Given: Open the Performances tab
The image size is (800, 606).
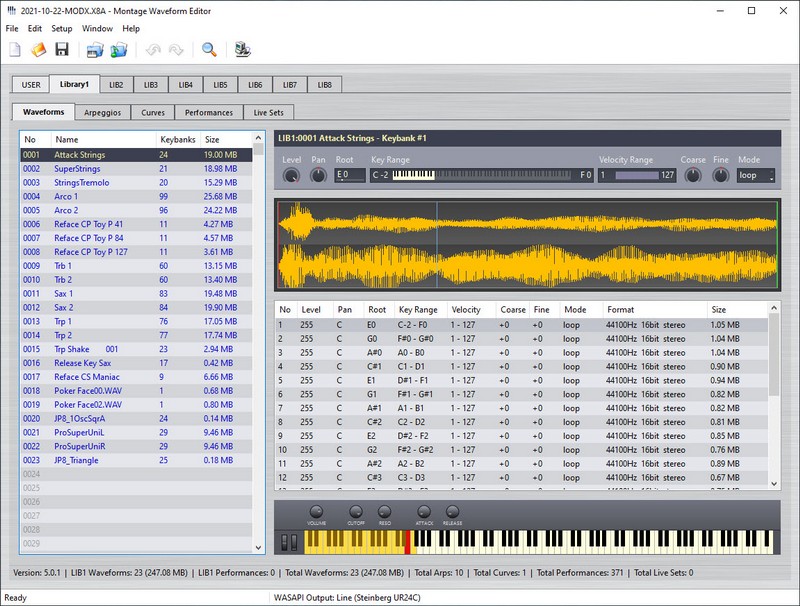Looking at the screenshot, I should (x=209, y=113).
